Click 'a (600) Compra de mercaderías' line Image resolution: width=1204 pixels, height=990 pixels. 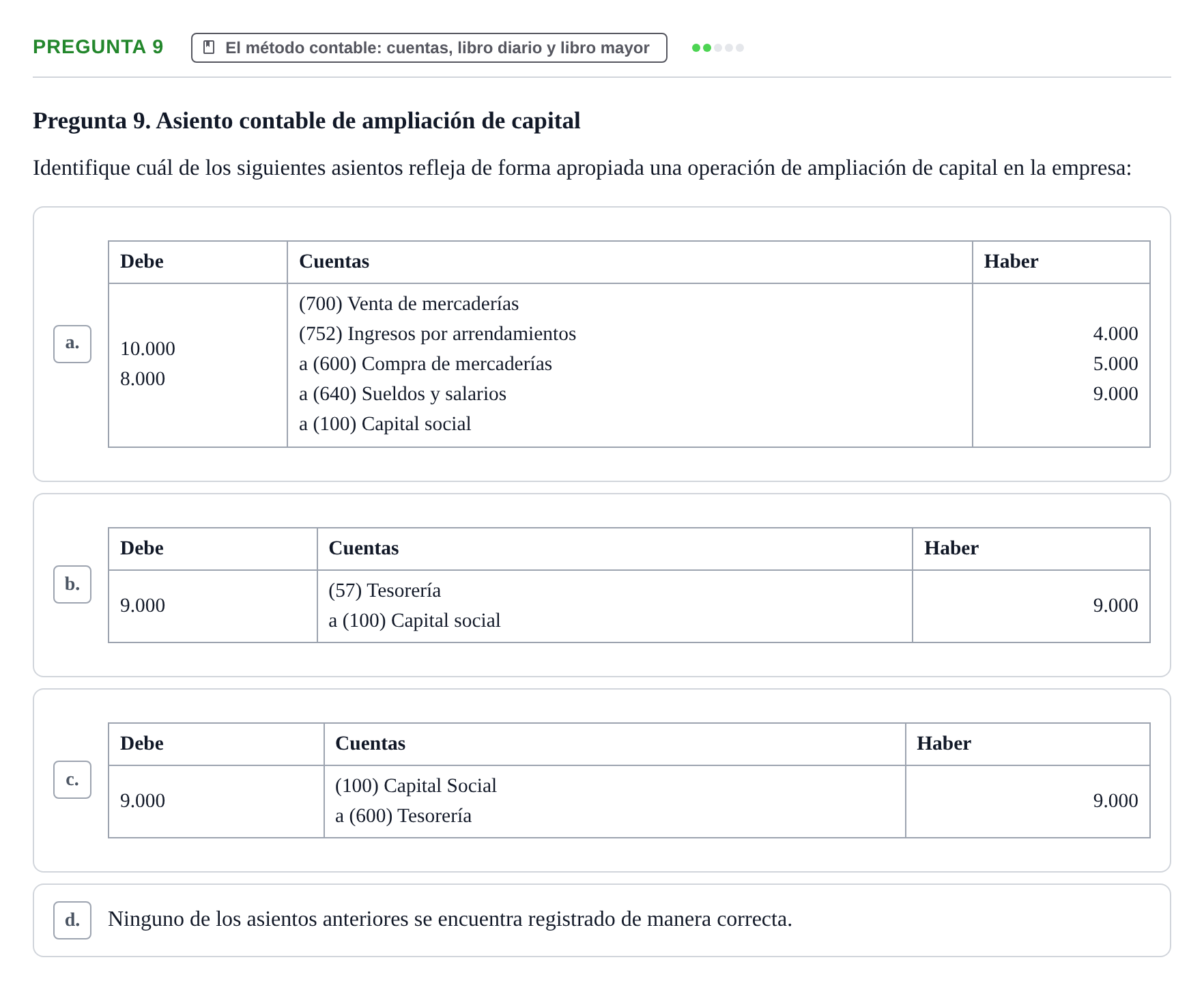pyautogui.click(x=425, y=364)
